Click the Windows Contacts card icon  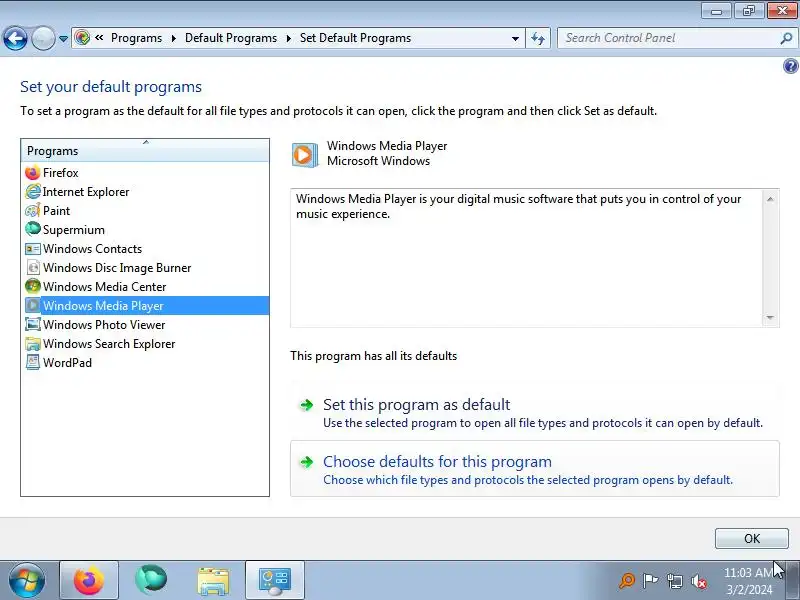point(33,249)
